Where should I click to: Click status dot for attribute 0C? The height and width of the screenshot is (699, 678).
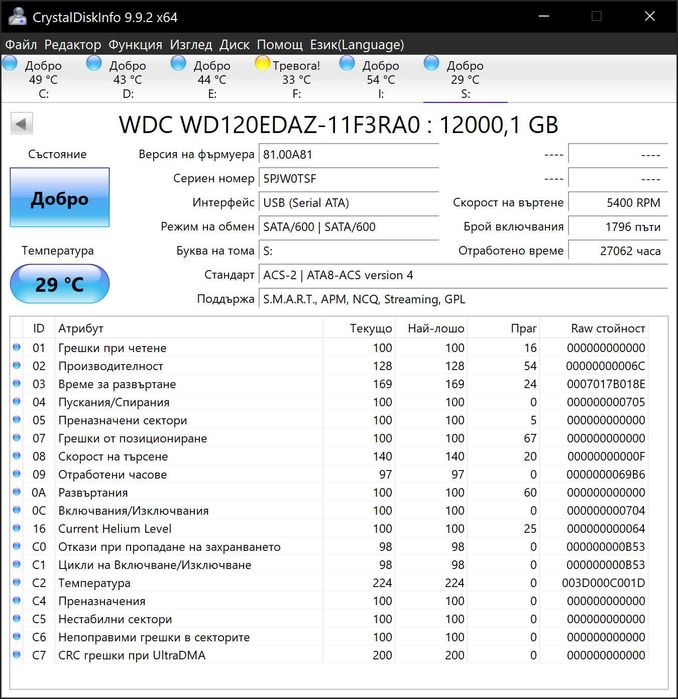point(16,510)
